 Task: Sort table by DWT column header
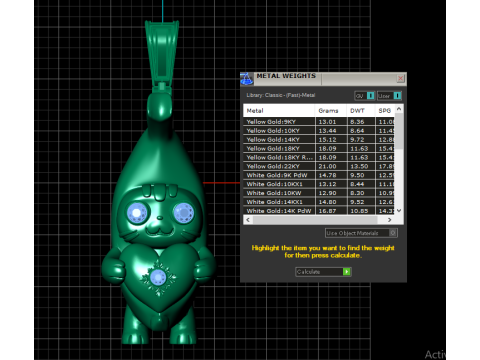[361, 111]
